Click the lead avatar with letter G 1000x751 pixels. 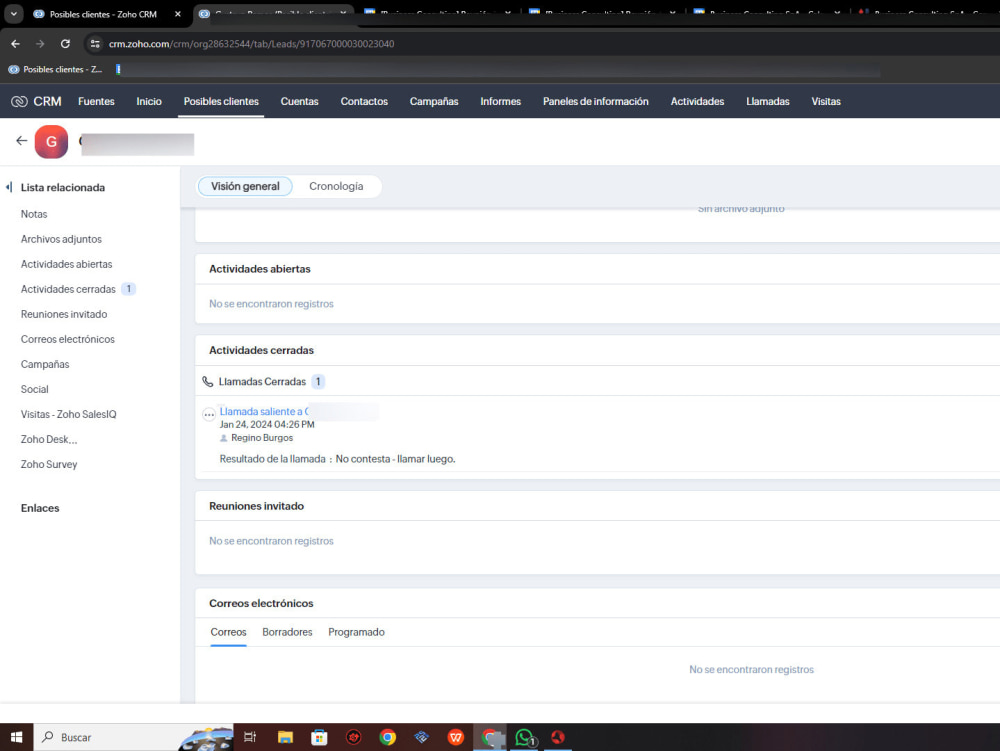coord(51,142)
